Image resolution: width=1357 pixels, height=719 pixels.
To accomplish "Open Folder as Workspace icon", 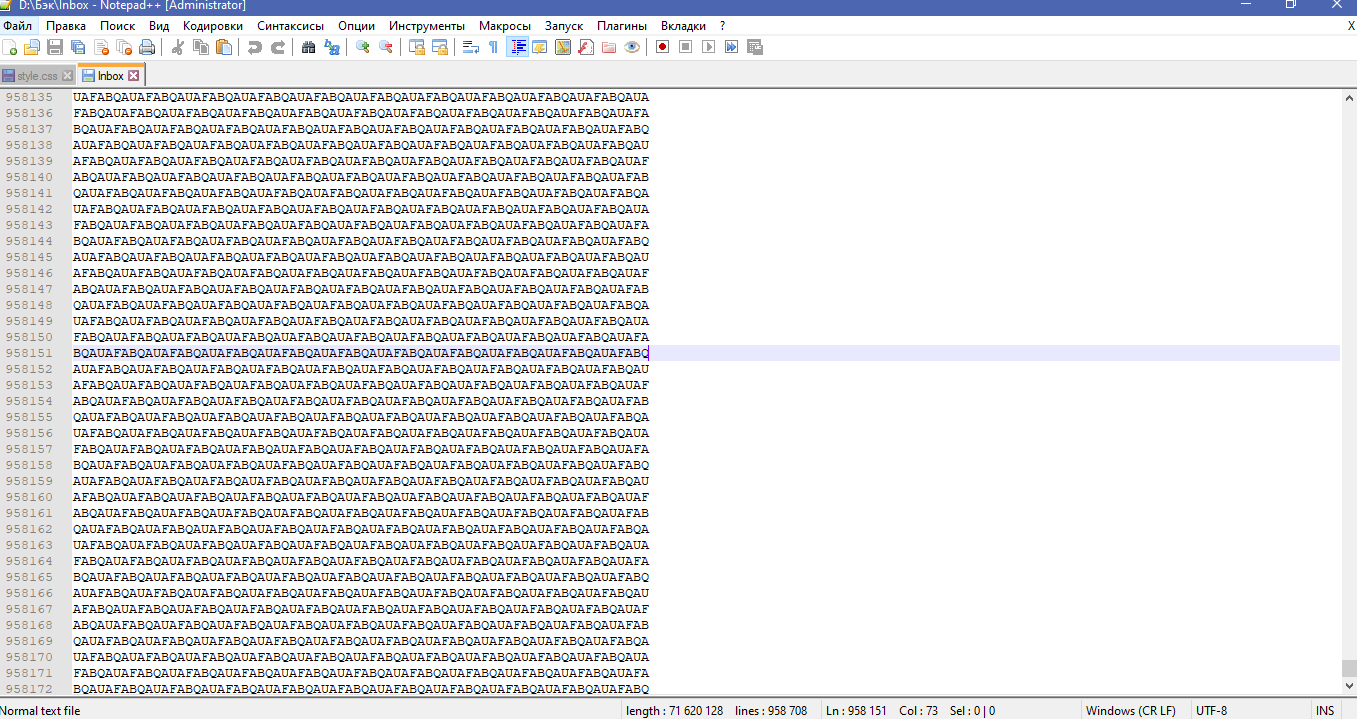I will click(608, 47).
